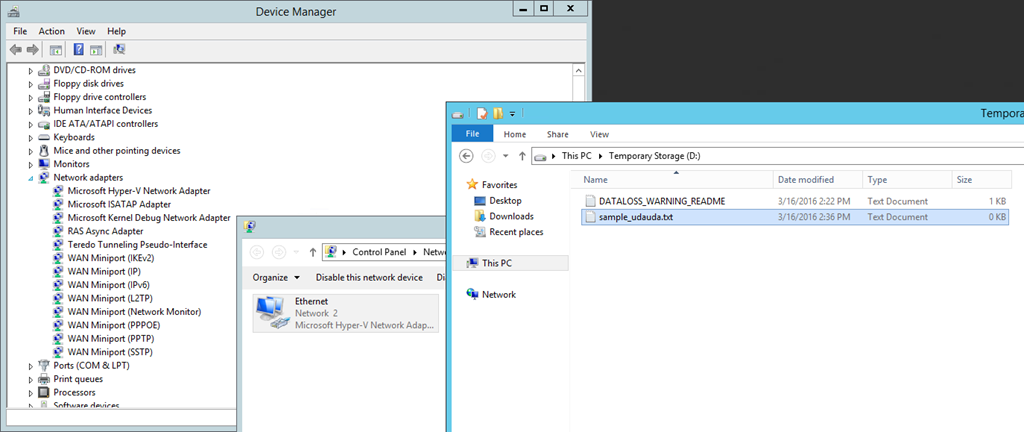Select Network in the navigation pane

pos(498,295)
